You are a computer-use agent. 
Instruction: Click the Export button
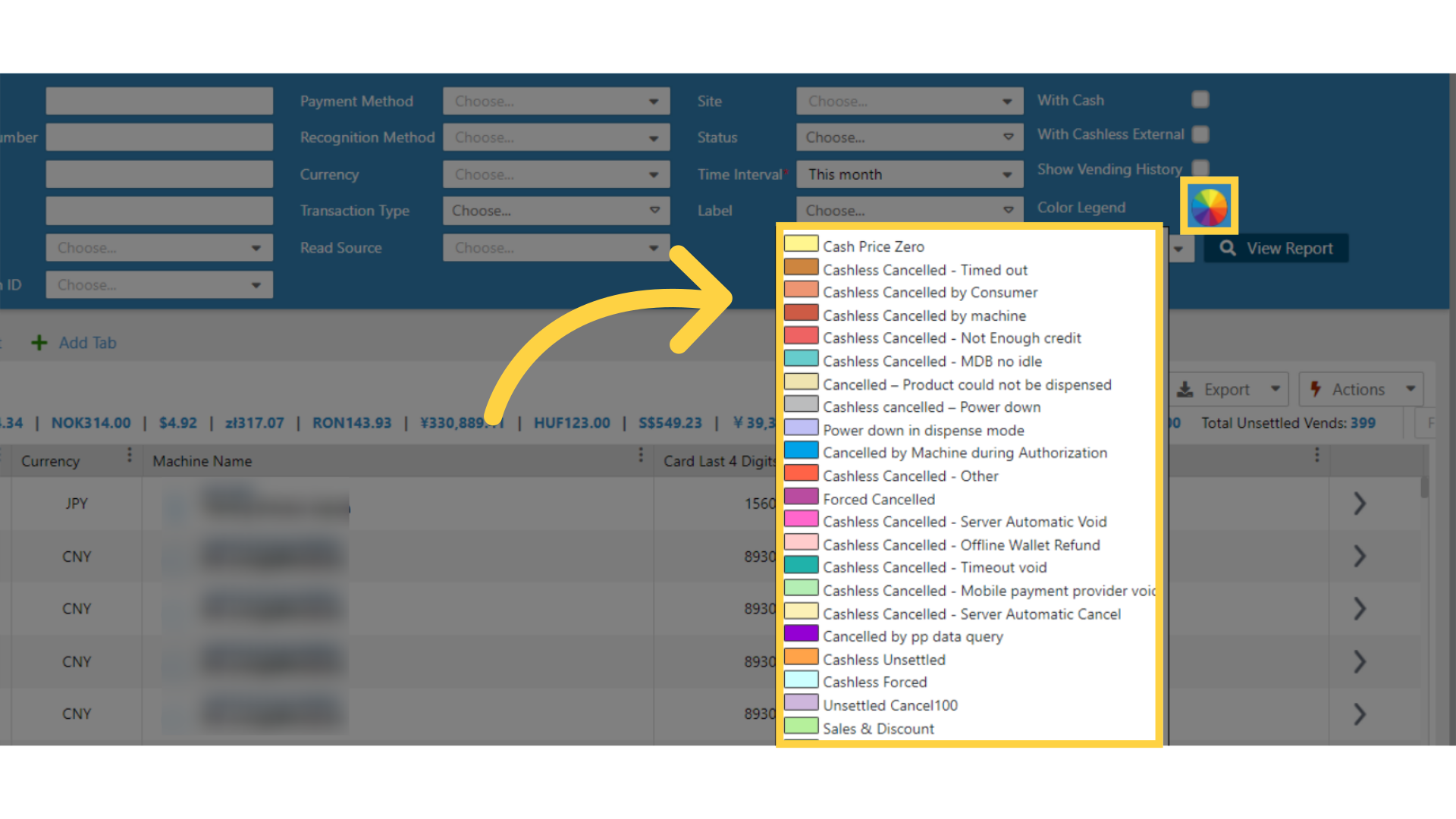1226,390
